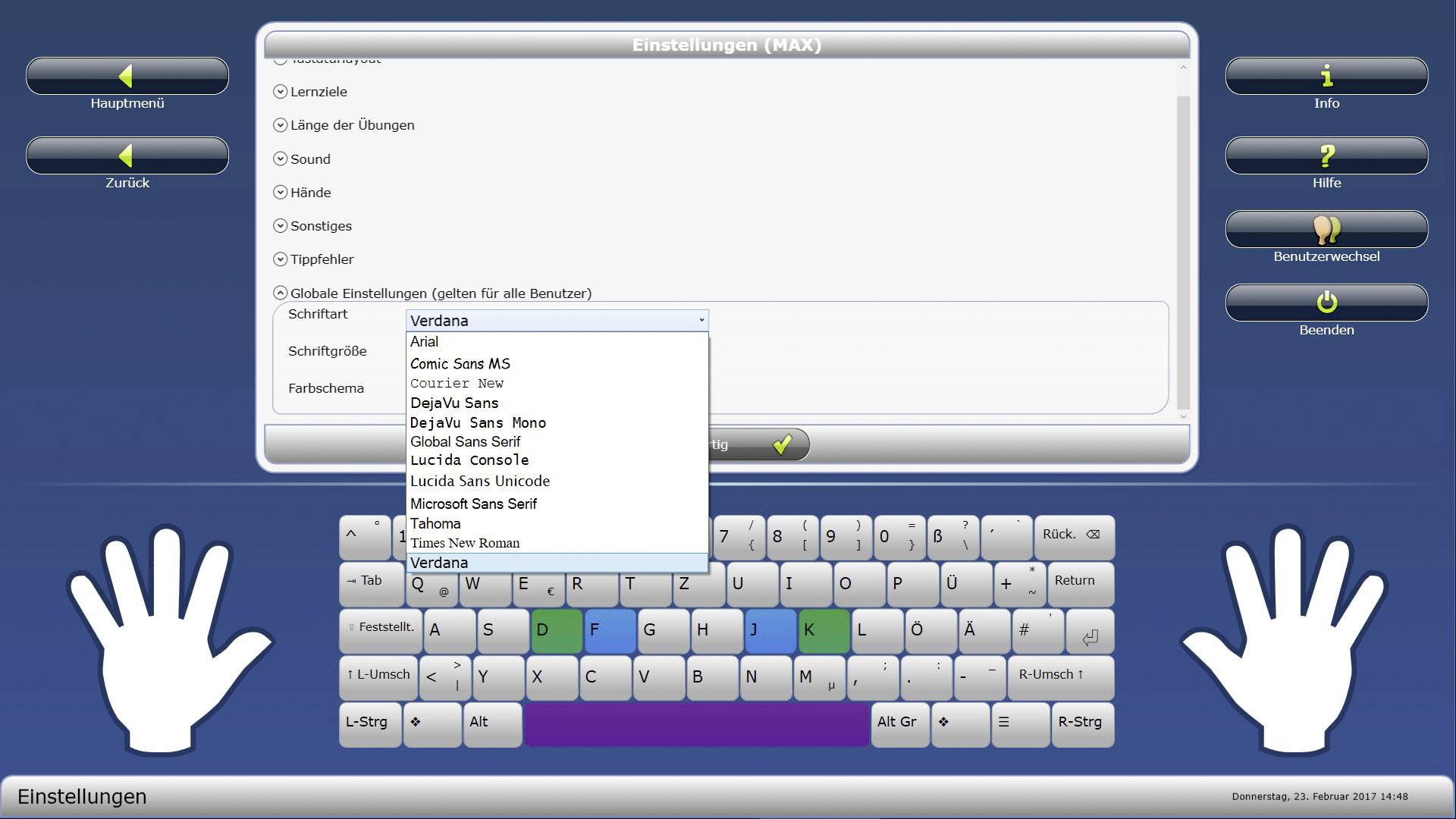Image resolution: width=1456 pixels, height=819 pixels.
Task: Pick Times New Roman in the list
Action: click(x=557, y=543)
